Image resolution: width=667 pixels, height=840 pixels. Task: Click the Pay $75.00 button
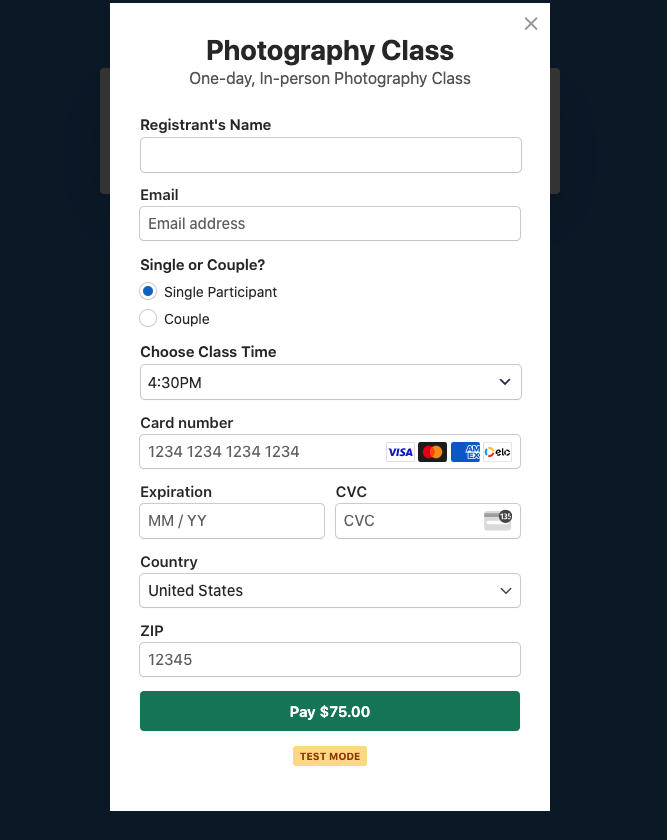click(330, 711)
